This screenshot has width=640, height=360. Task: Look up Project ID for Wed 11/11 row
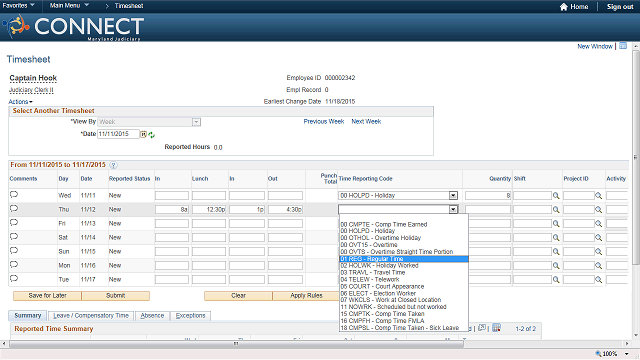(598, 196)
